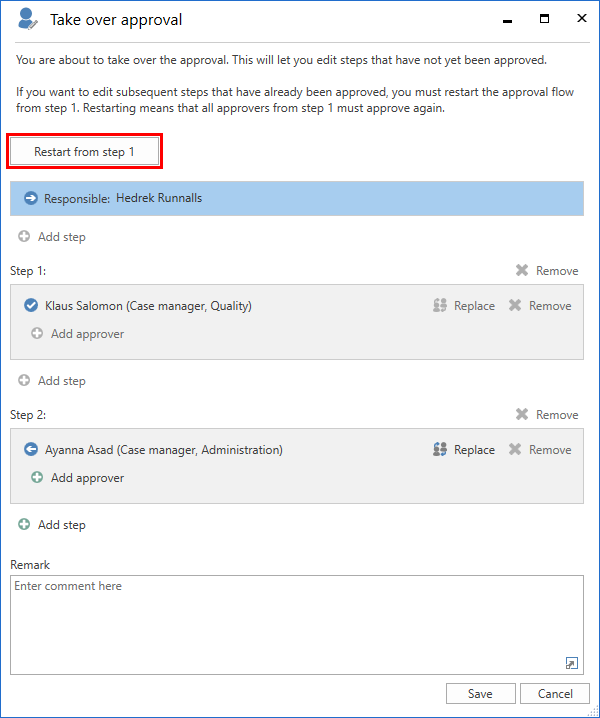This screenshot has width=600, height=718.
Task: Expand the remark box with corner icon
Action: [x=571, y=663]
